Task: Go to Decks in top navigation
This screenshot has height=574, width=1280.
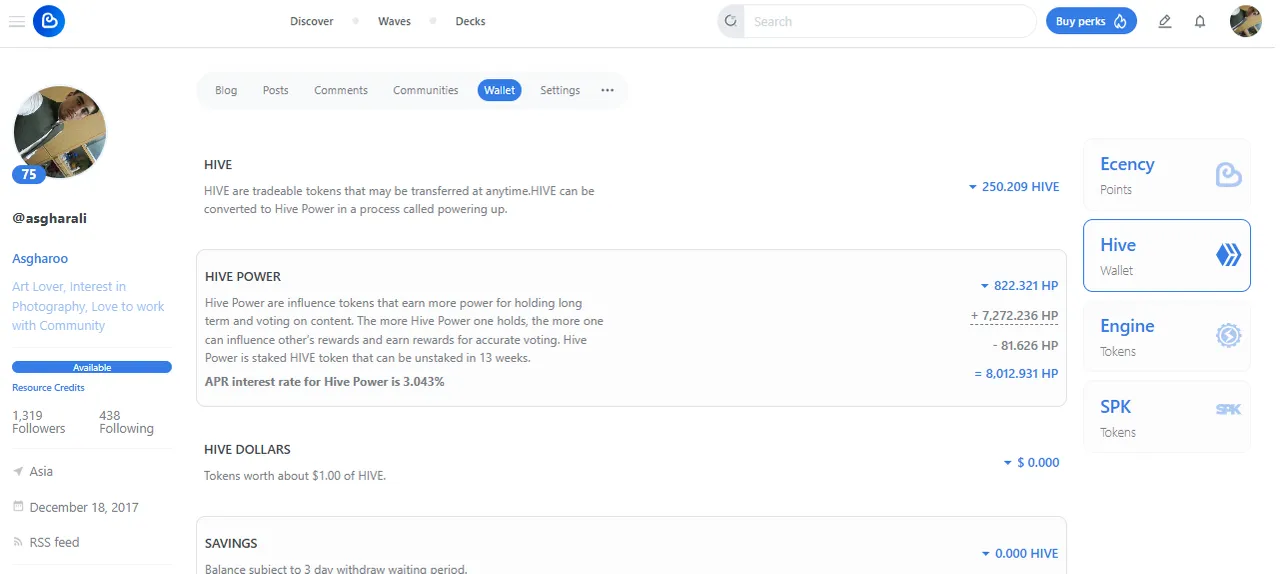Action: (470, 21)
